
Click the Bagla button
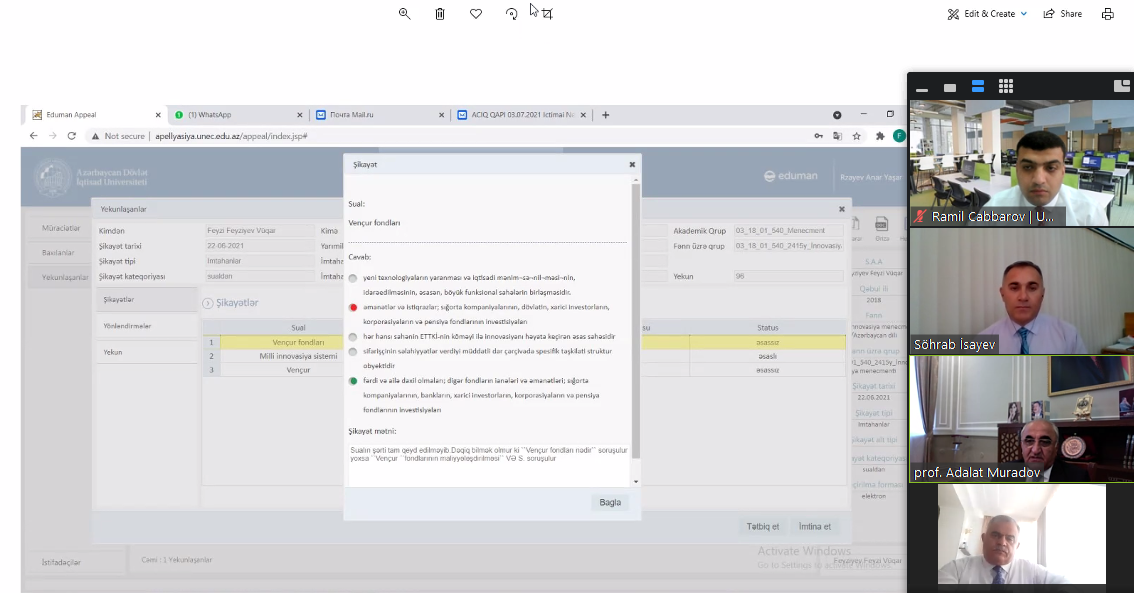pyautogui.click(x=610, y=502)
